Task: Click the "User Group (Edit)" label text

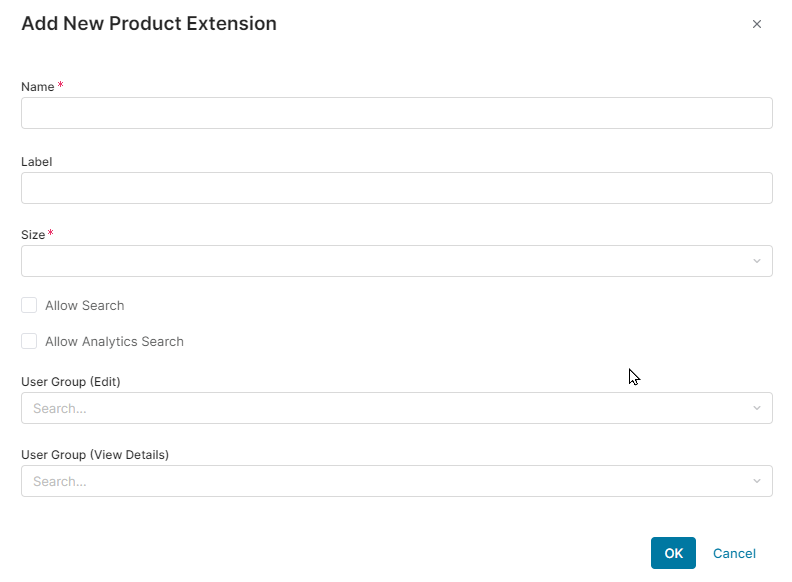Action: [x=71, y=381]
